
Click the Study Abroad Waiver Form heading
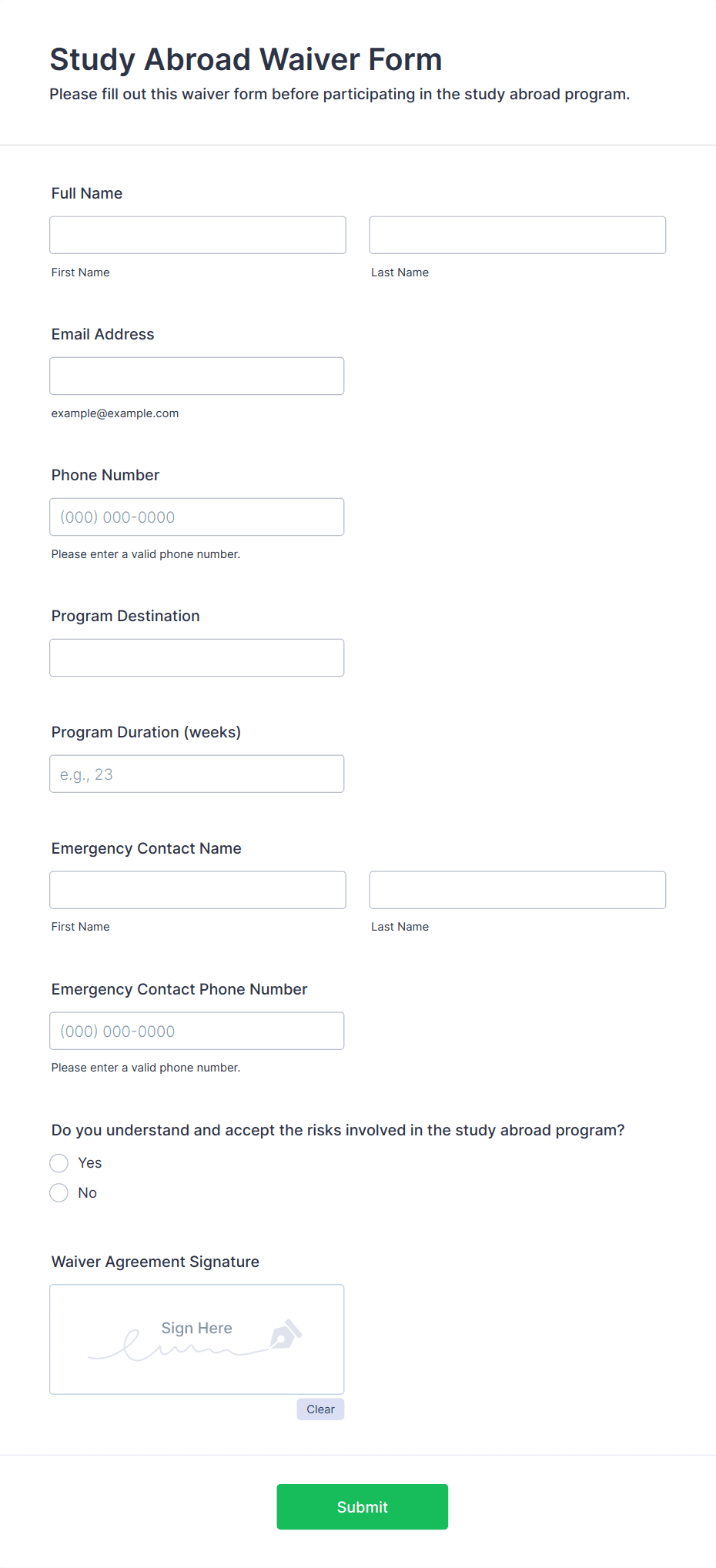click(246, 59)
